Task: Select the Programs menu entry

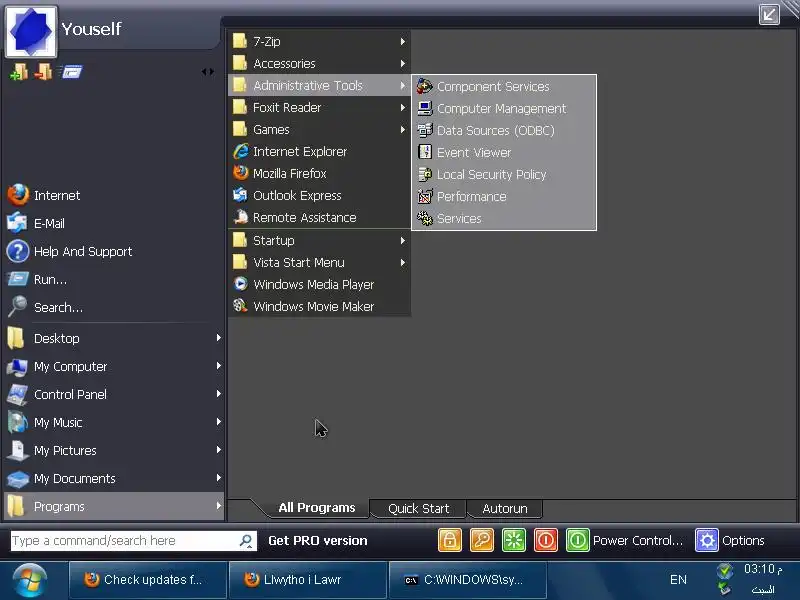Action: click(114, 506)
